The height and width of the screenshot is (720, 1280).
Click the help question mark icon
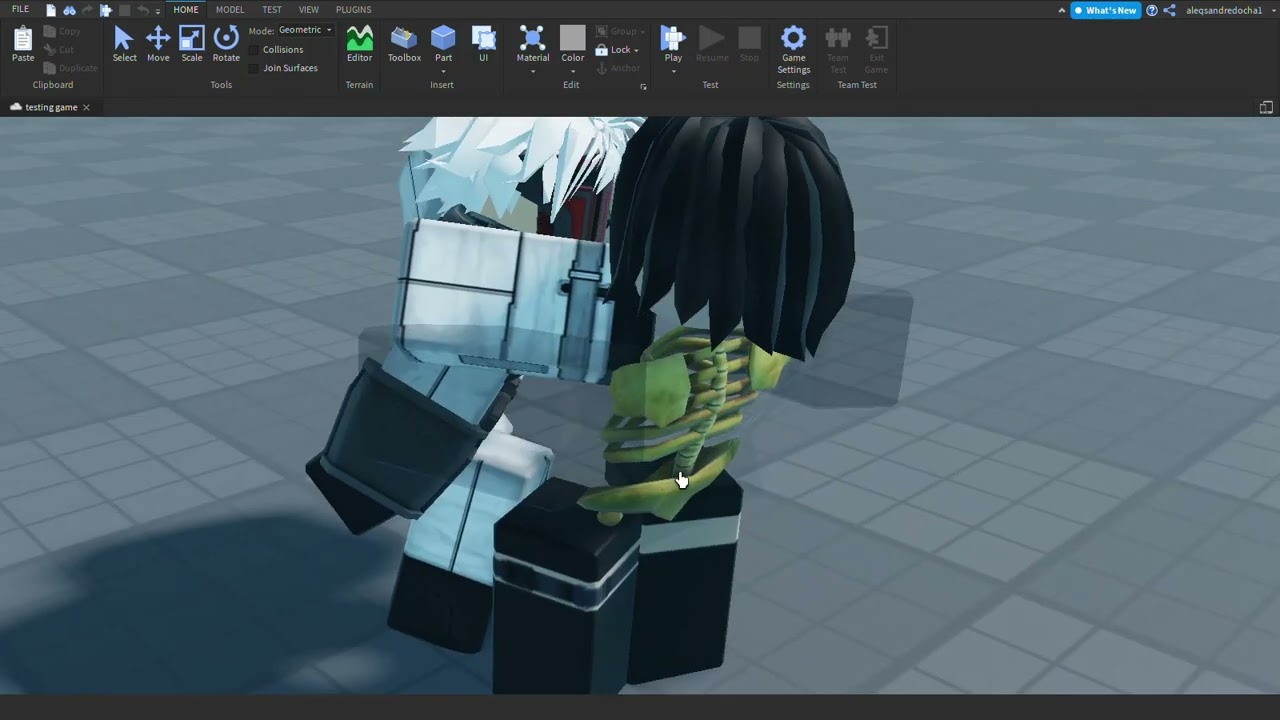click(x=1152, y=10)
